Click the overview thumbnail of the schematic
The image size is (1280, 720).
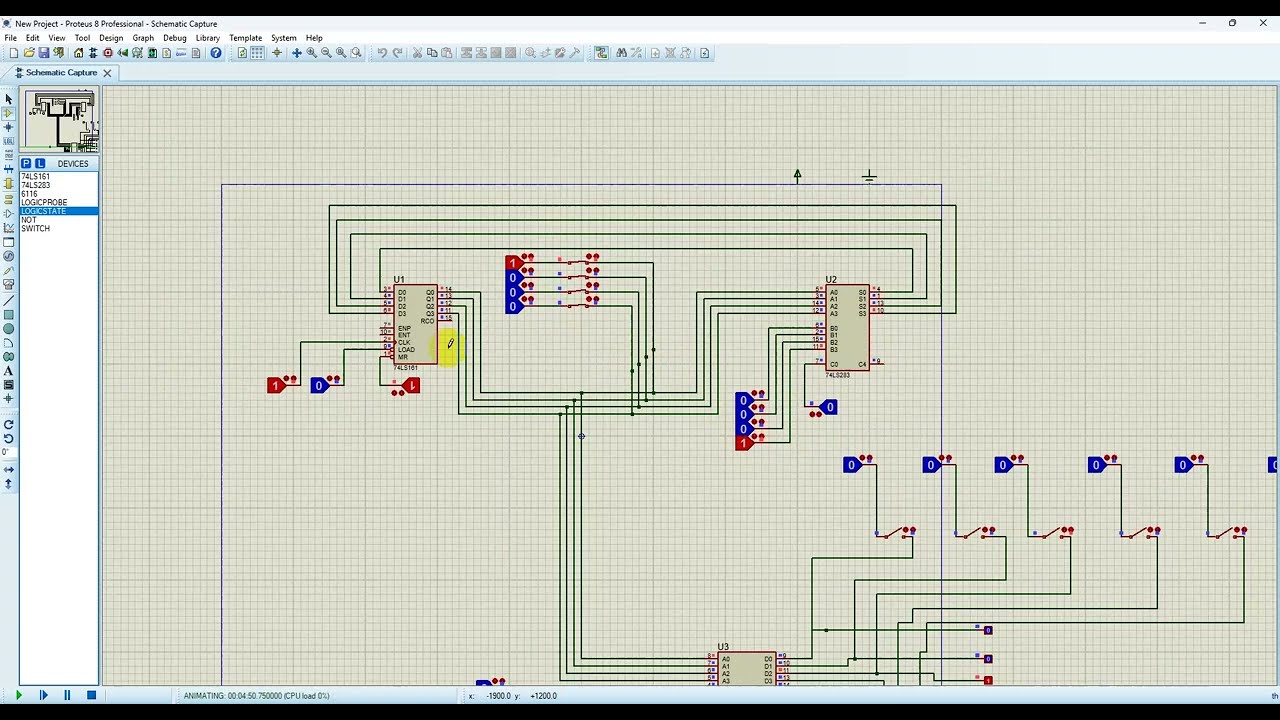click(60, 121)
